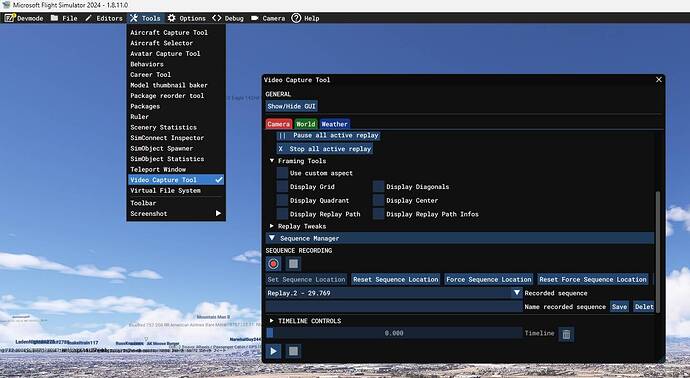Click the Options gear icon
Image resolution: width=690 pixels, height=378 pixels.
coord(171,18)
